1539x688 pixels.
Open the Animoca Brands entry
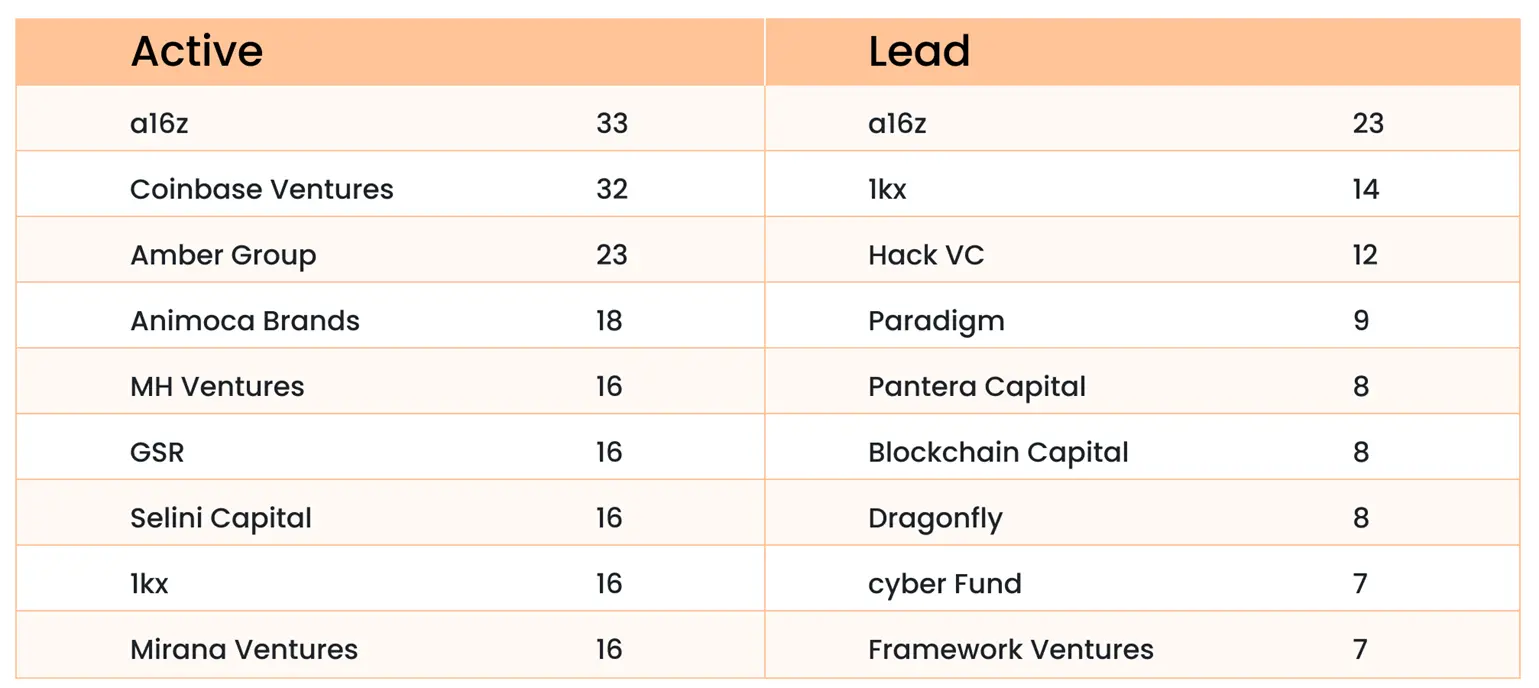pos(245,321)
